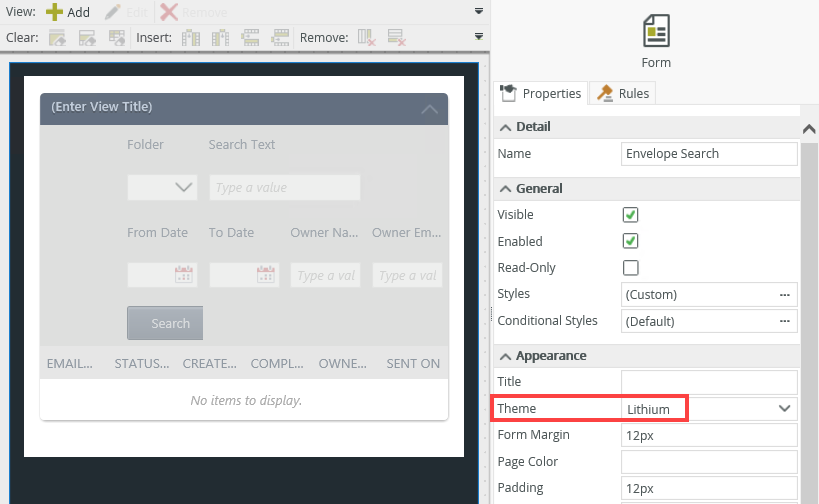Uncheck the Visible checkbox
Image resolution: width=819 pixels, height=504 pixels.
tap(630, 215)
